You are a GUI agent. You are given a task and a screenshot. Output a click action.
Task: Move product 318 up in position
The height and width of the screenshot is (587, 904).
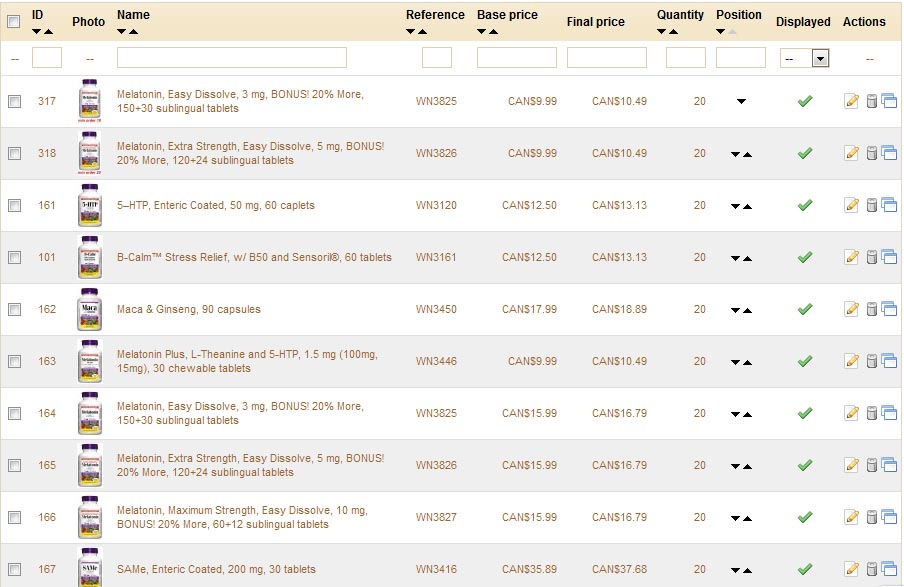(x=748, y=155)
